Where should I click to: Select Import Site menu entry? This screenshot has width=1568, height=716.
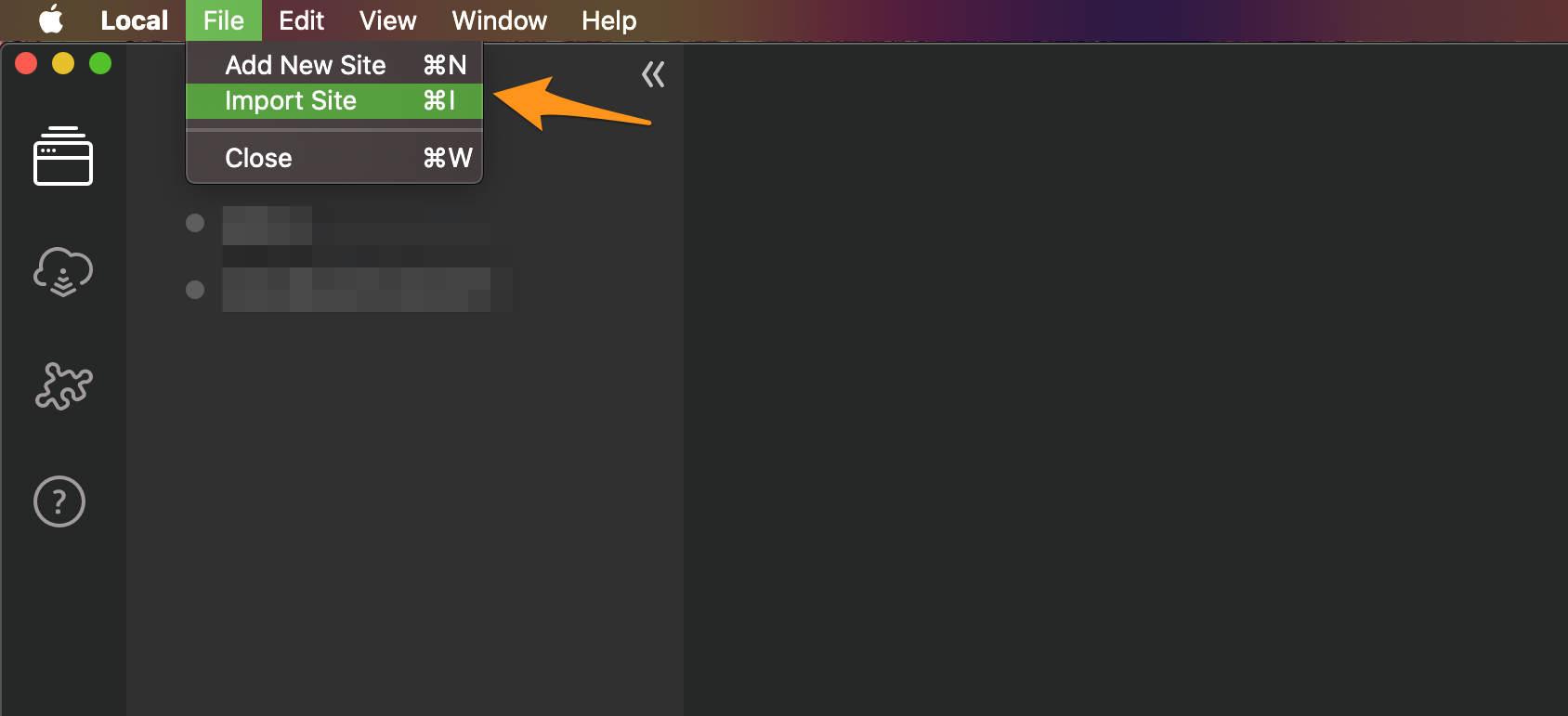(334, 100)
